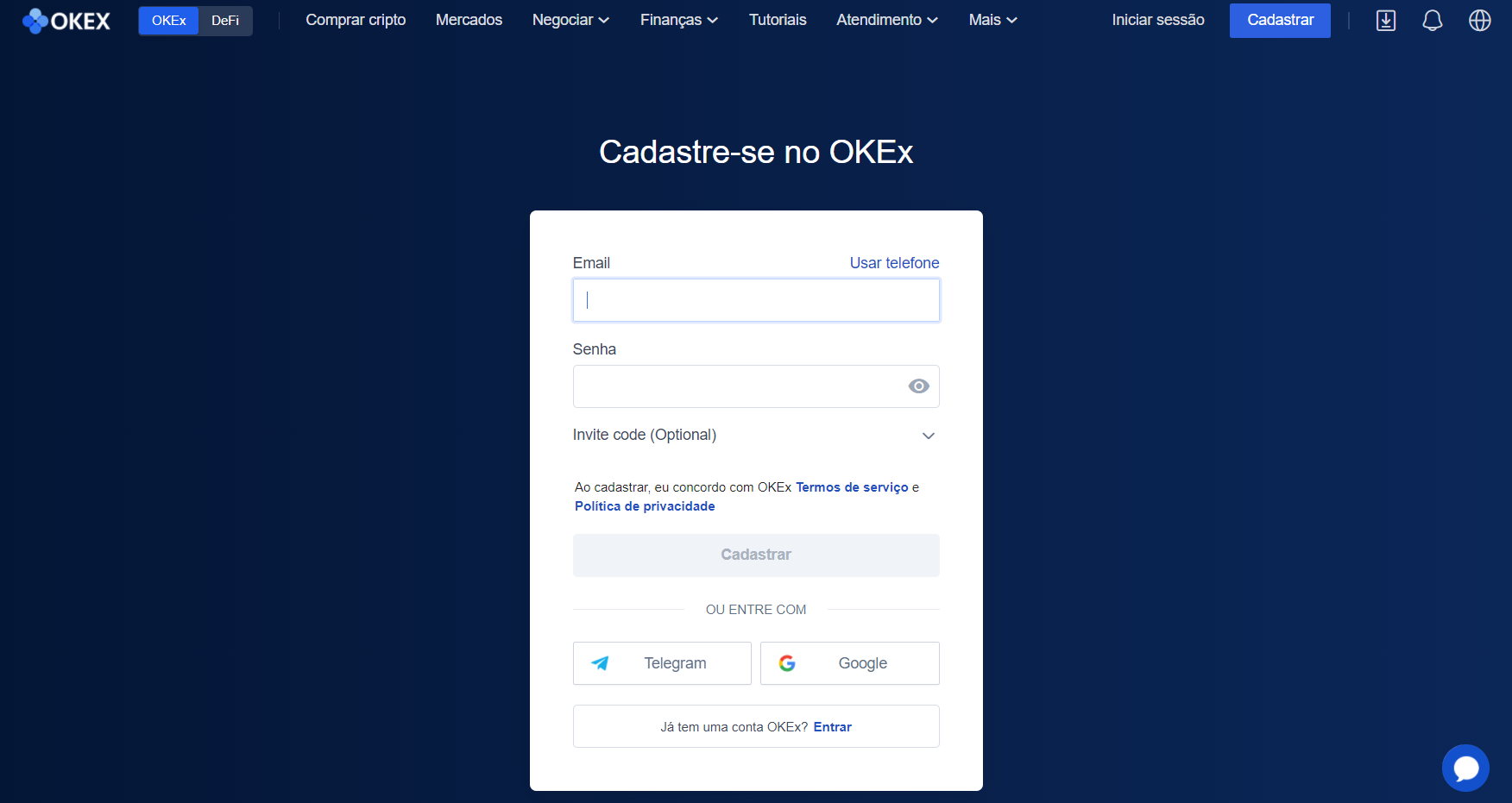The image size is (1512, 803).
Task: Sign up with Google button
Action: [850, 663]
